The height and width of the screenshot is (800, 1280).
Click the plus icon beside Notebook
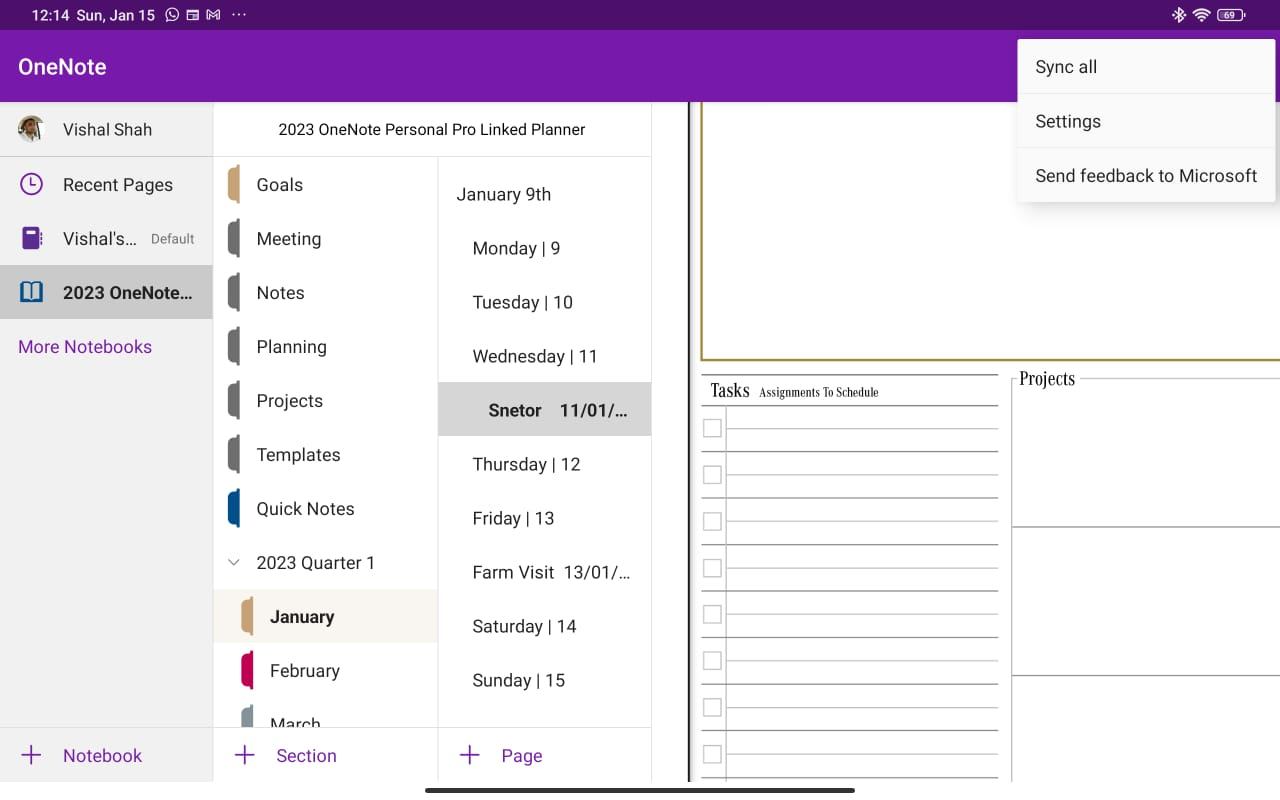pyautogui.click(x=31, y=755)
